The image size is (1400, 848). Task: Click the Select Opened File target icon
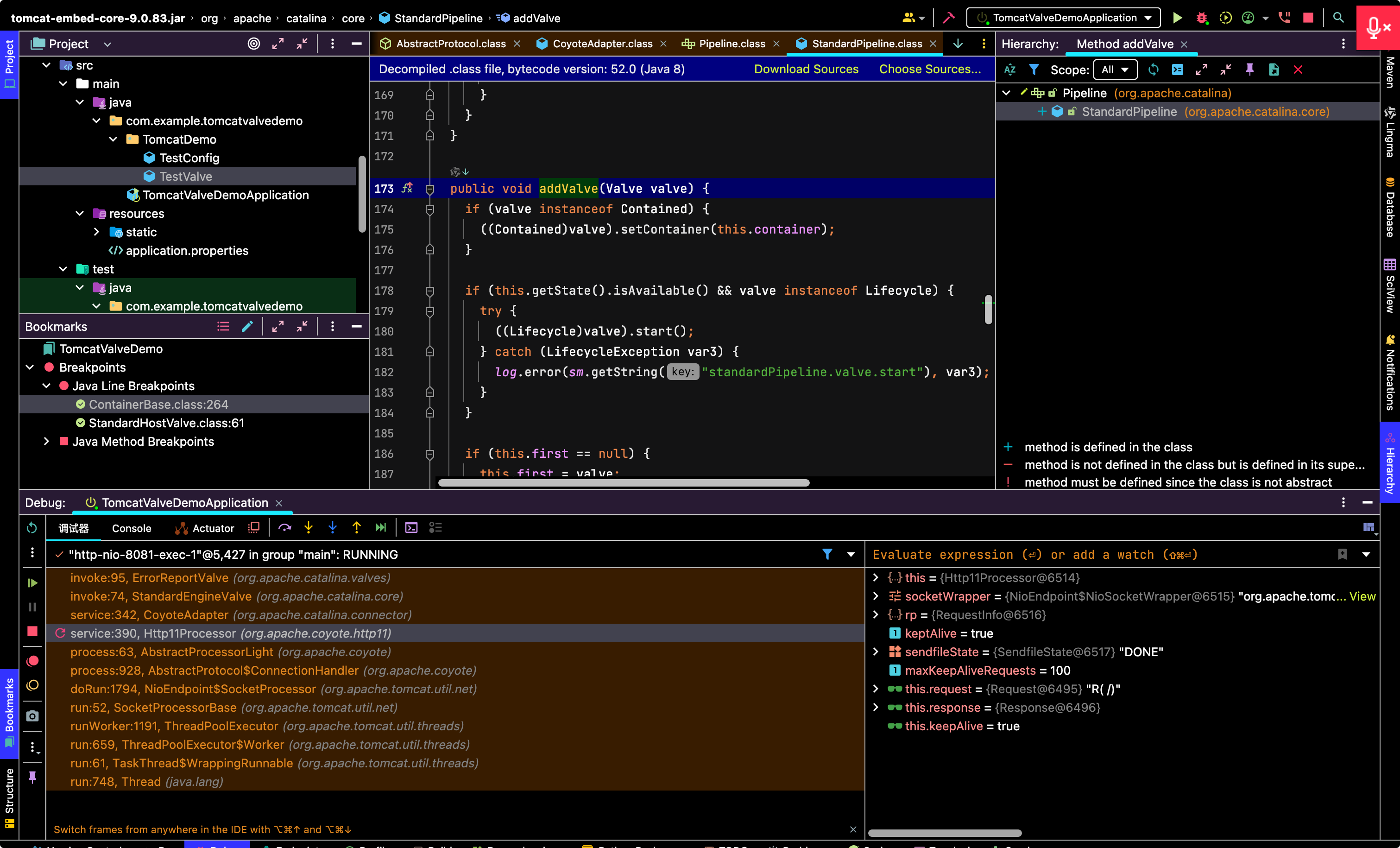[254, 44]
